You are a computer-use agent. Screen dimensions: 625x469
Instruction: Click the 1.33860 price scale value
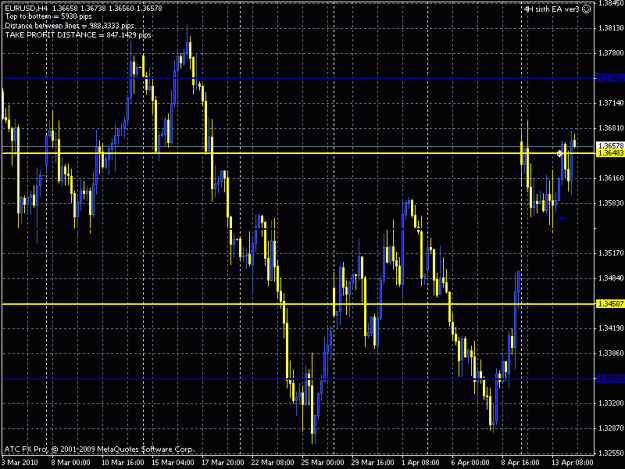(x=610, y=353)
